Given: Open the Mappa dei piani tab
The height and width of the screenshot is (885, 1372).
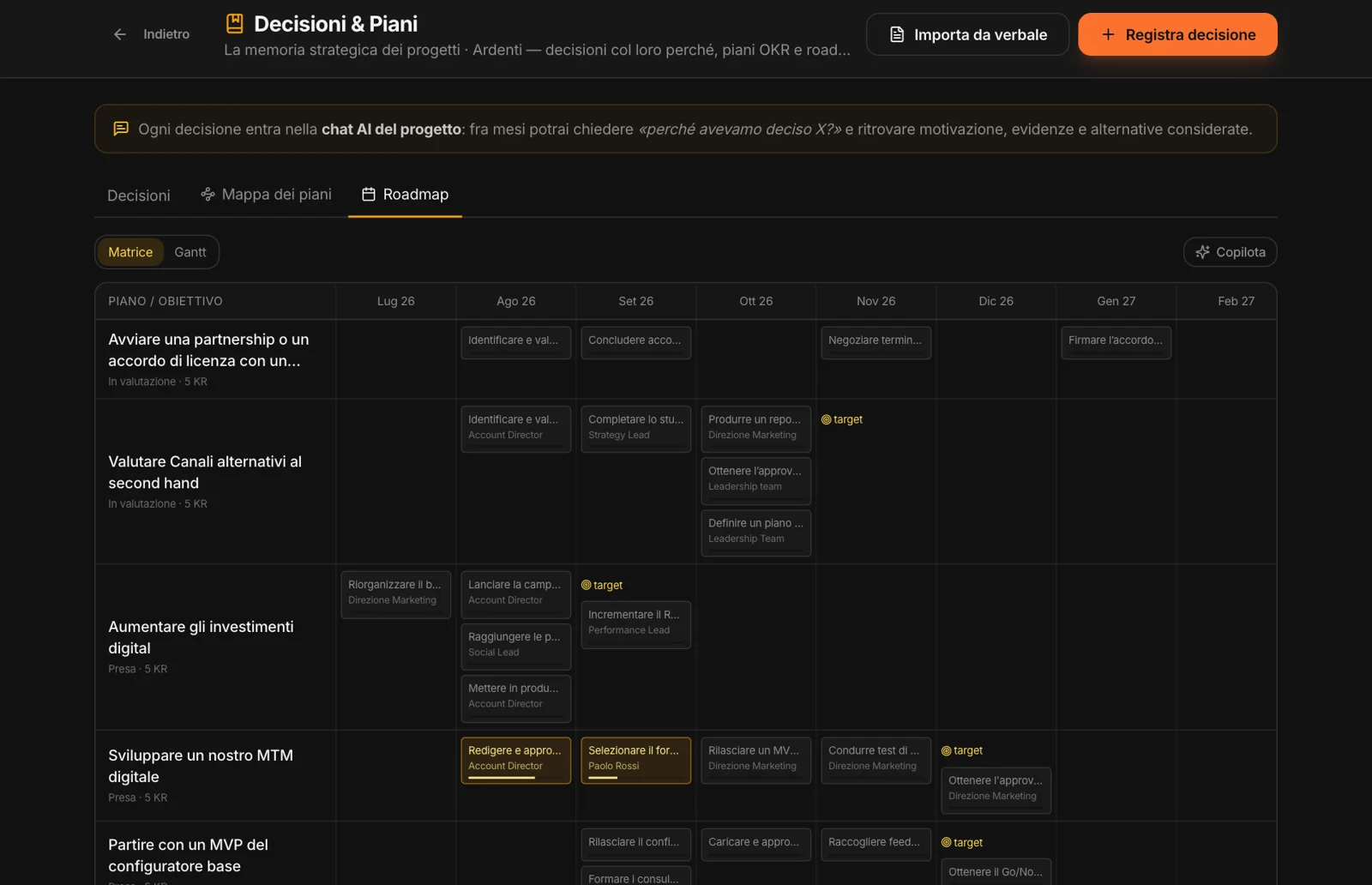Looking at the screenshot, I should tap(266, 195).
